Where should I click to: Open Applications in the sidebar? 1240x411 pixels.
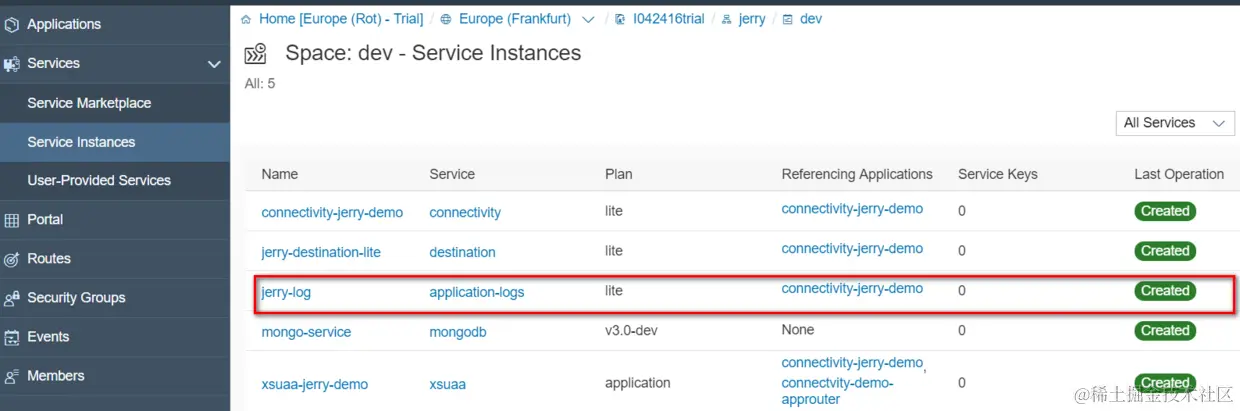pos(64,24)
